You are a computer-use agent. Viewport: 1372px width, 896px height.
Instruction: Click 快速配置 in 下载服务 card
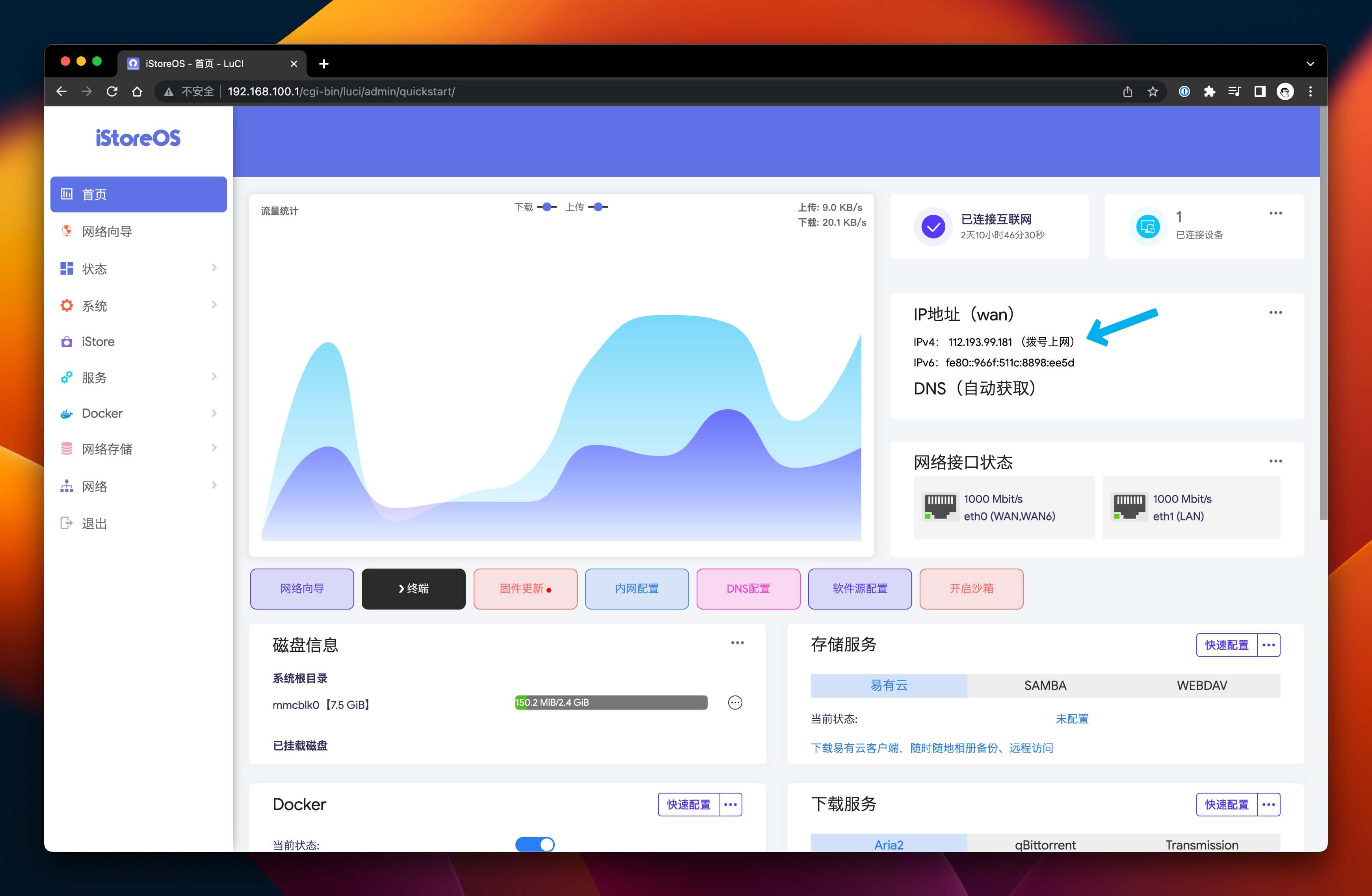pos(1226,804)
